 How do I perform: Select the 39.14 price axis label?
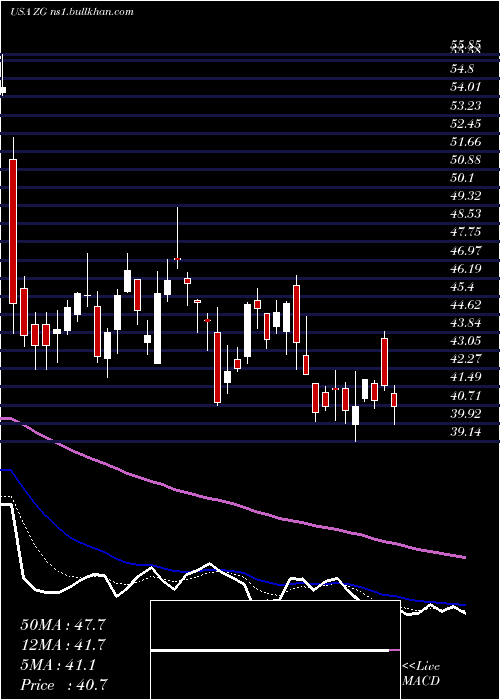click(466, 432)
